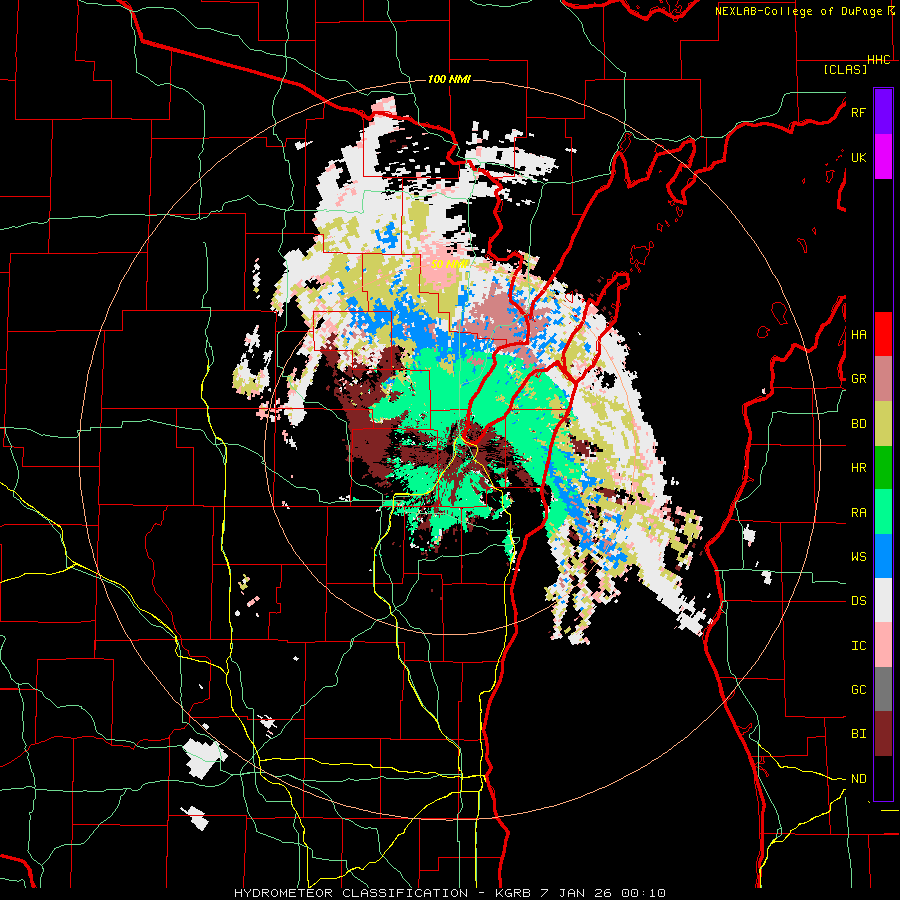Click the RF purple legend color swatch
900x900 pixels.
(883, 111)
